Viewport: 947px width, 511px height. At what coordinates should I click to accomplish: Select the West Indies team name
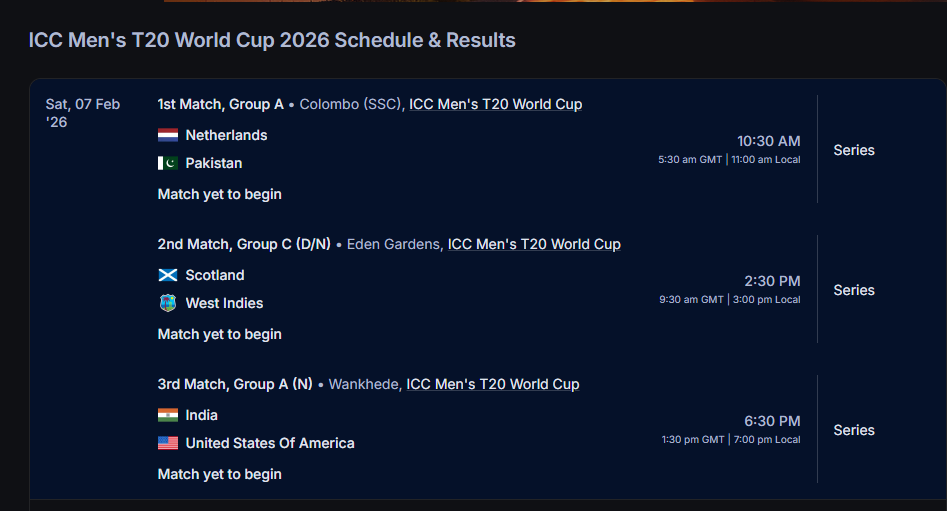[224, 303]
